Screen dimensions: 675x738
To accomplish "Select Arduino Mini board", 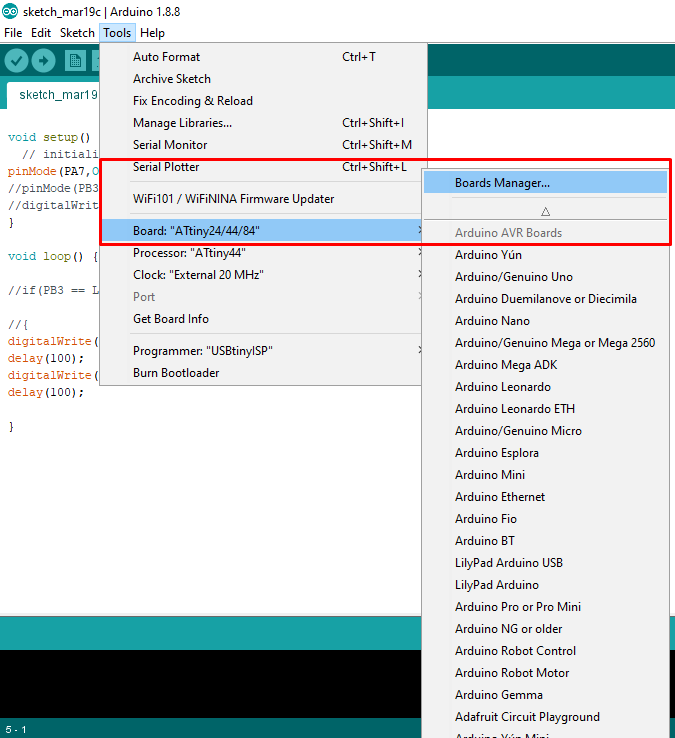I will click(546, 475).
